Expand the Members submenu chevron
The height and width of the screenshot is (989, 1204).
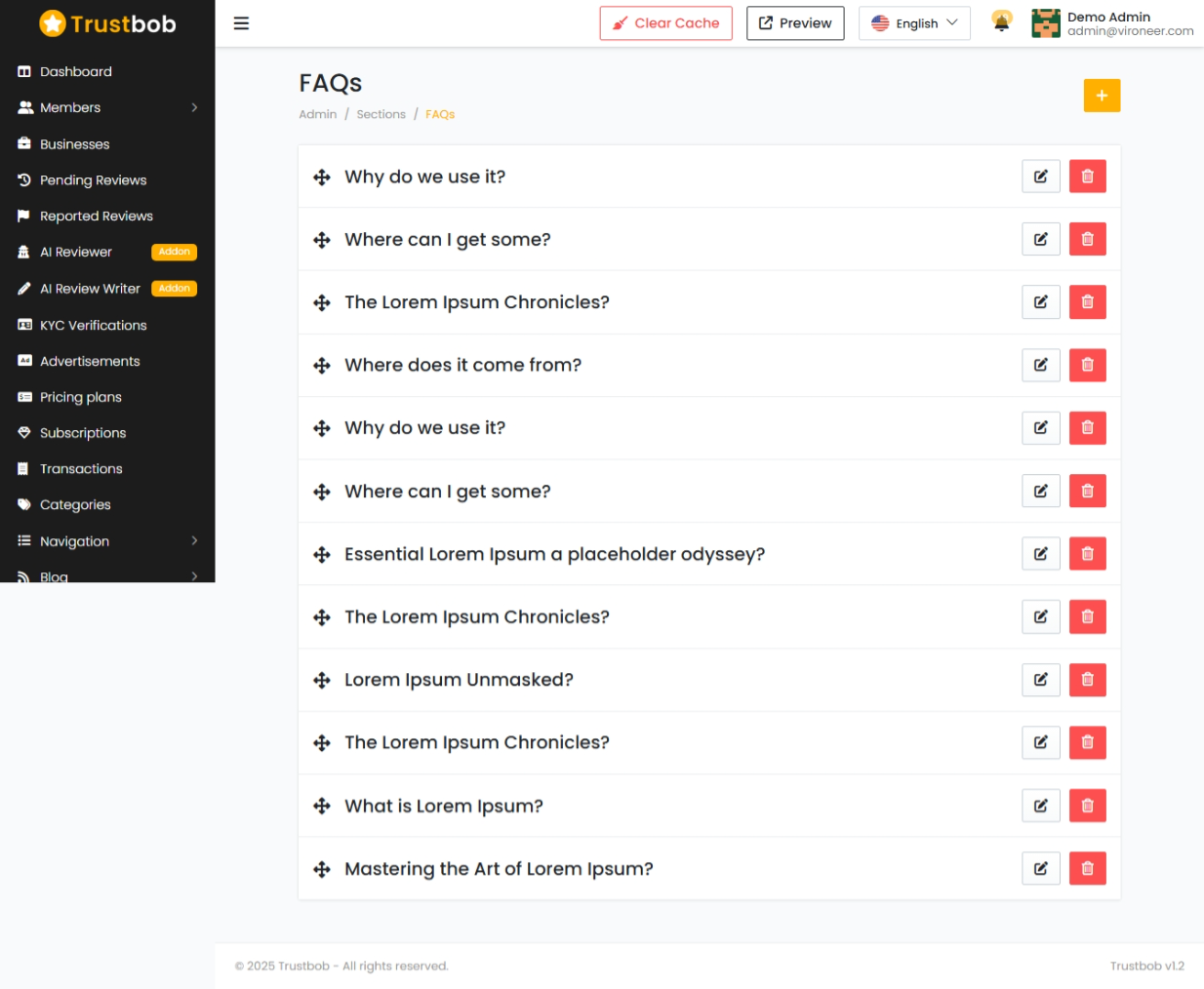click(x=194, y=107)
